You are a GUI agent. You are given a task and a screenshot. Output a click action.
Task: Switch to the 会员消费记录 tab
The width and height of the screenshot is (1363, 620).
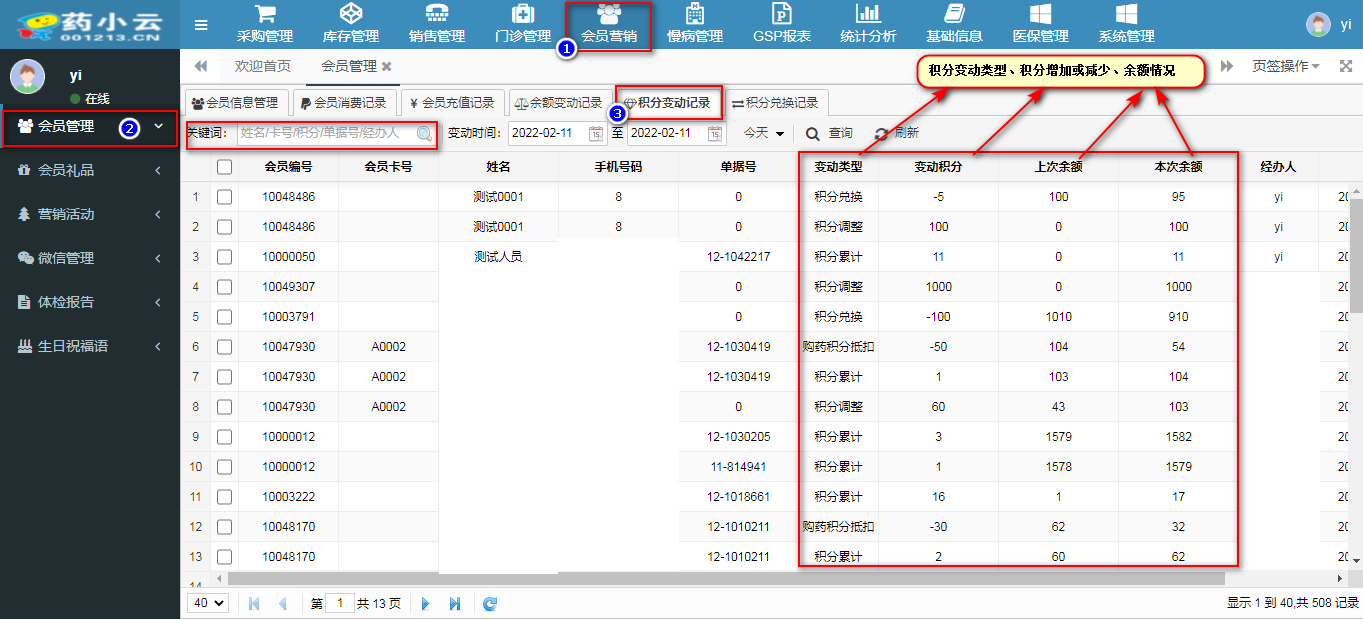pos(343,102)
